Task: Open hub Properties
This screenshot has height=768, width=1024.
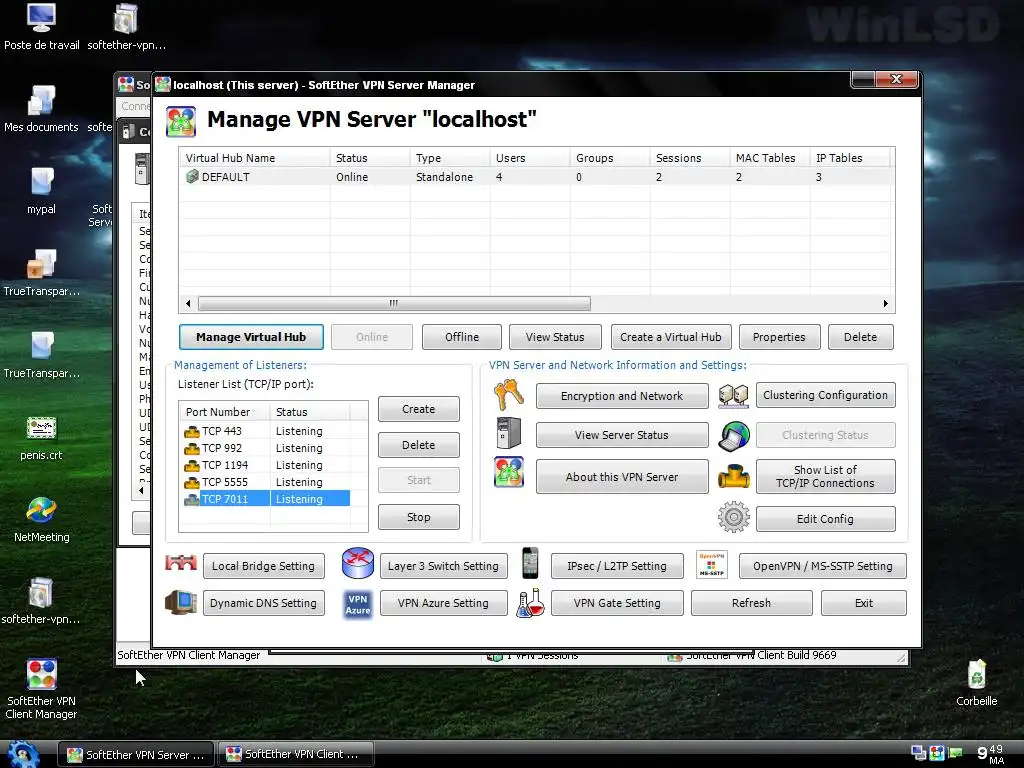Action: pyautogui.click(x=779, y=337)
